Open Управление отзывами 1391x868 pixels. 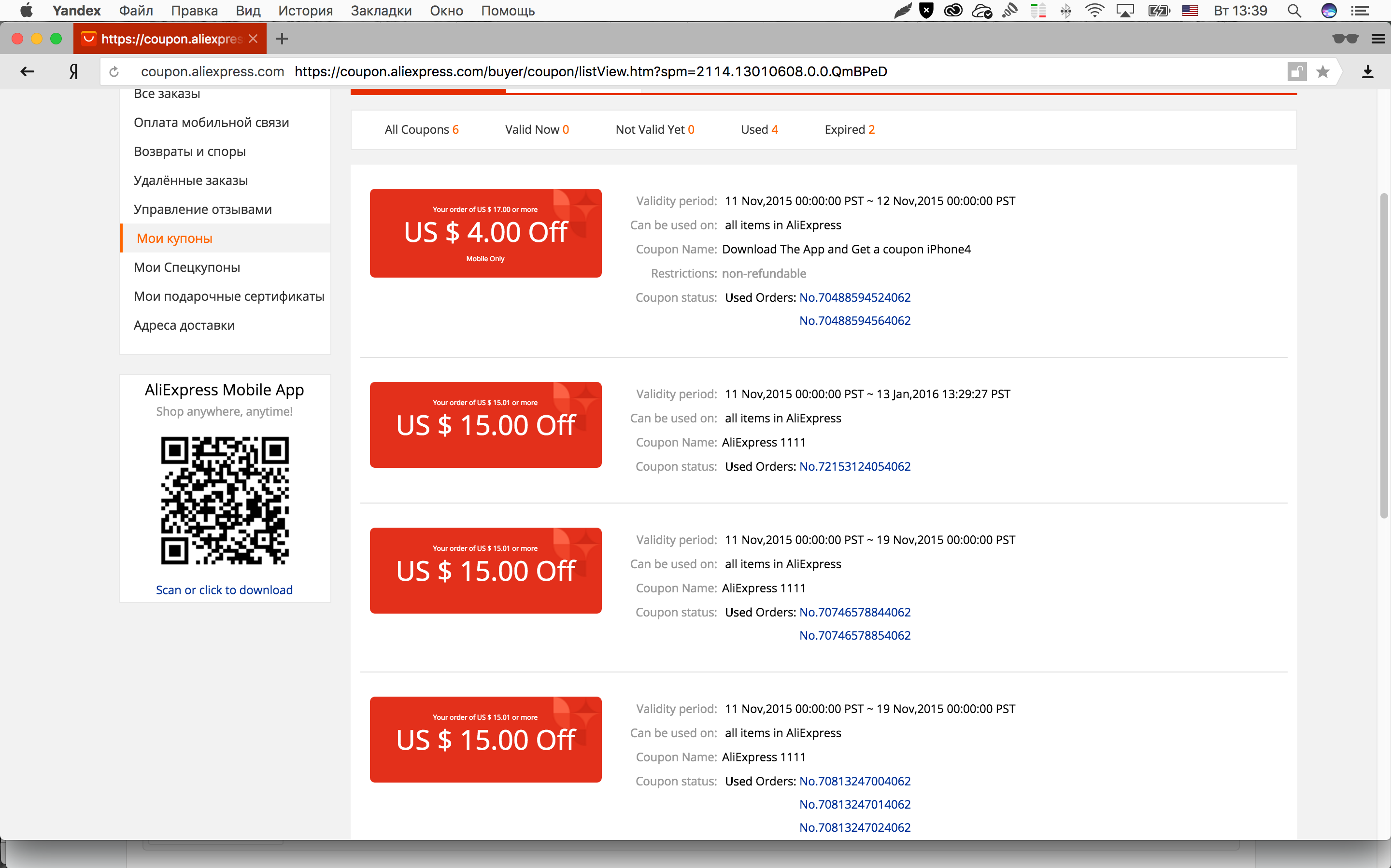203,210
